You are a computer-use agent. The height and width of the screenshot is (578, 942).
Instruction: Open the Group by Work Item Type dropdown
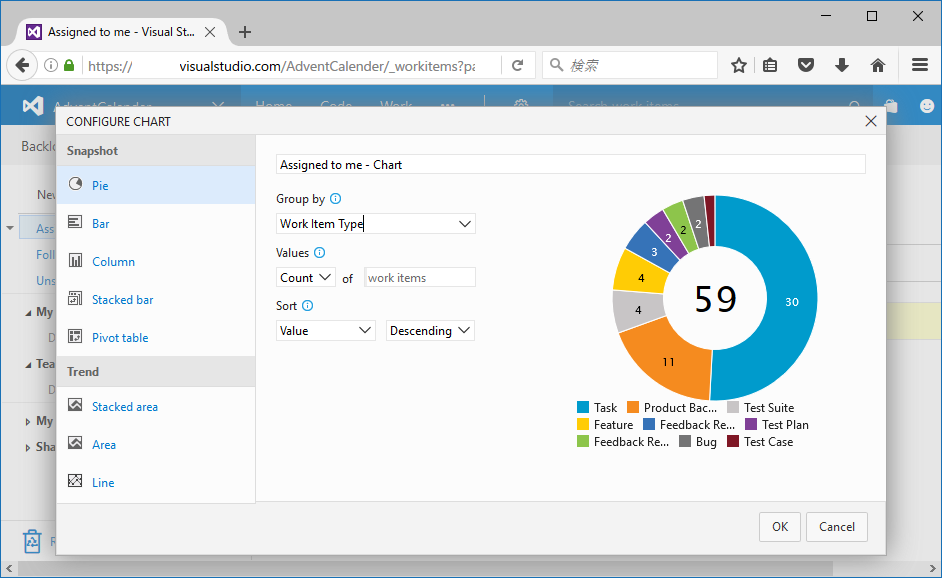(375, 224)
